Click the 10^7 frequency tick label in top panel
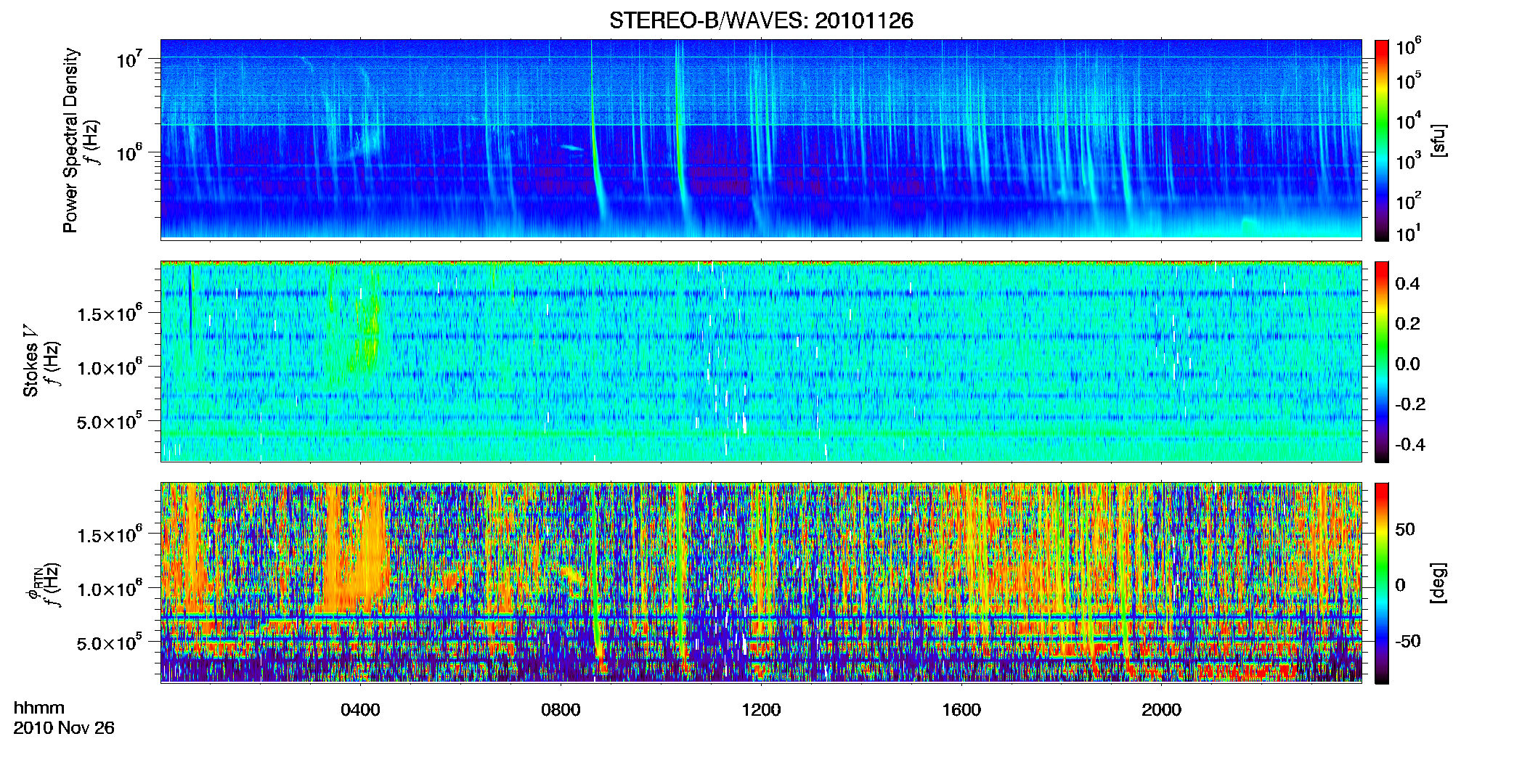 [x=130, y=59]
